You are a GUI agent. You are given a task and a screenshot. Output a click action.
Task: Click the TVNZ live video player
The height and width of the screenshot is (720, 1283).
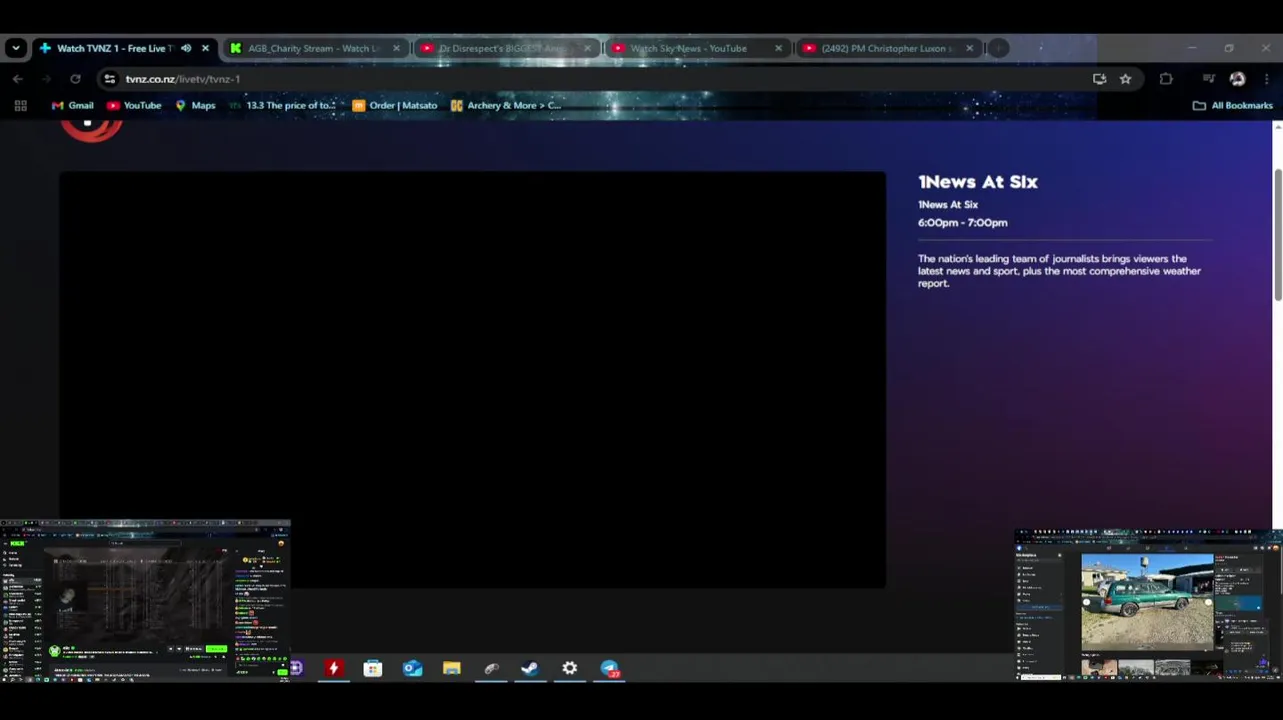472,380
